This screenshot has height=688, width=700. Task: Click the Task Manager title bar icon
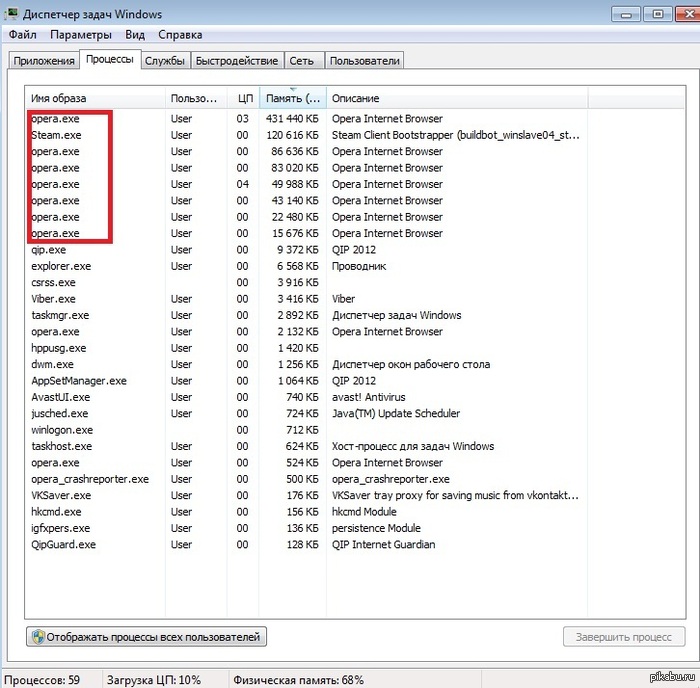[x=12, y=15]
